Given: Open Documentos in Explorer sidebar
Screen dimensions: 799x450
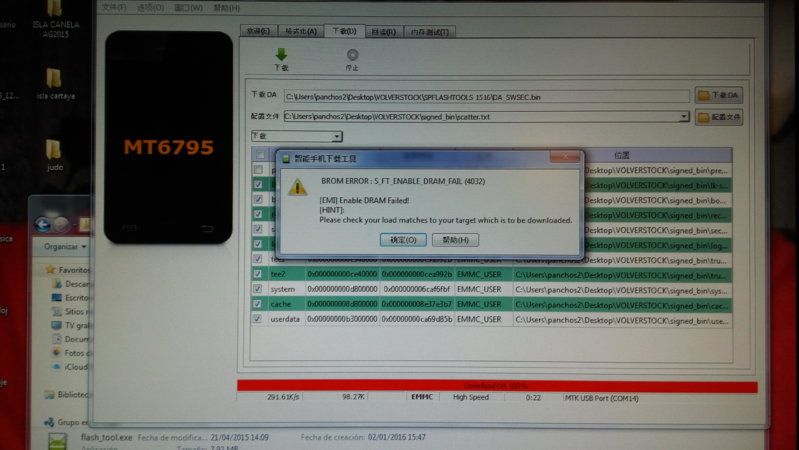Looking at the screenshot, I should click(x=71, y=339).
